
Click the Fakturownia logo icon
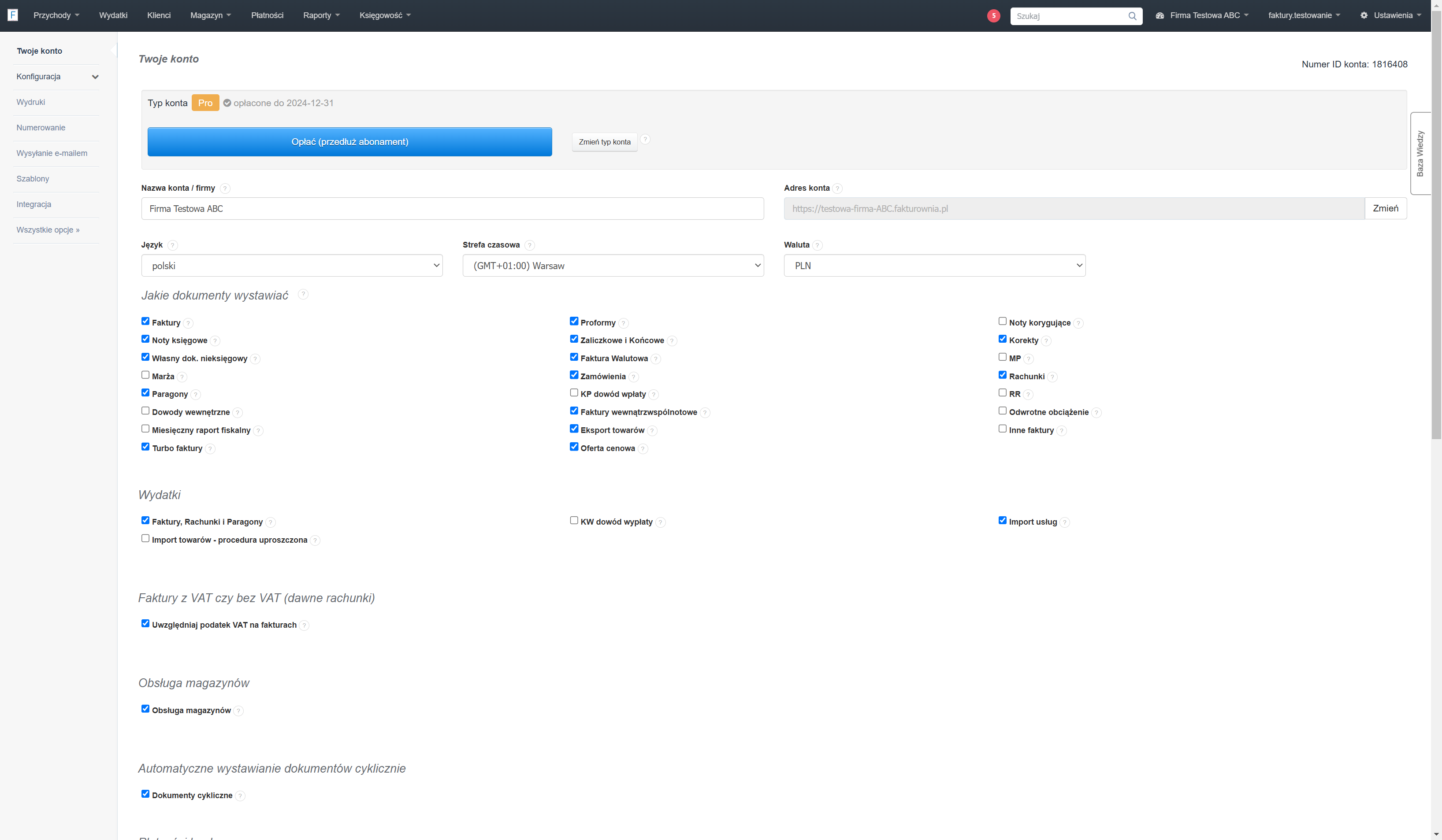13,15
